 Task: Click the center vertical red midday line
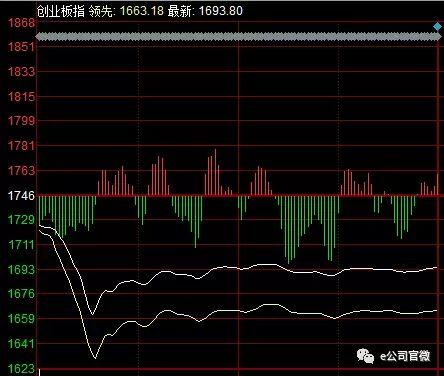(239, 200)
